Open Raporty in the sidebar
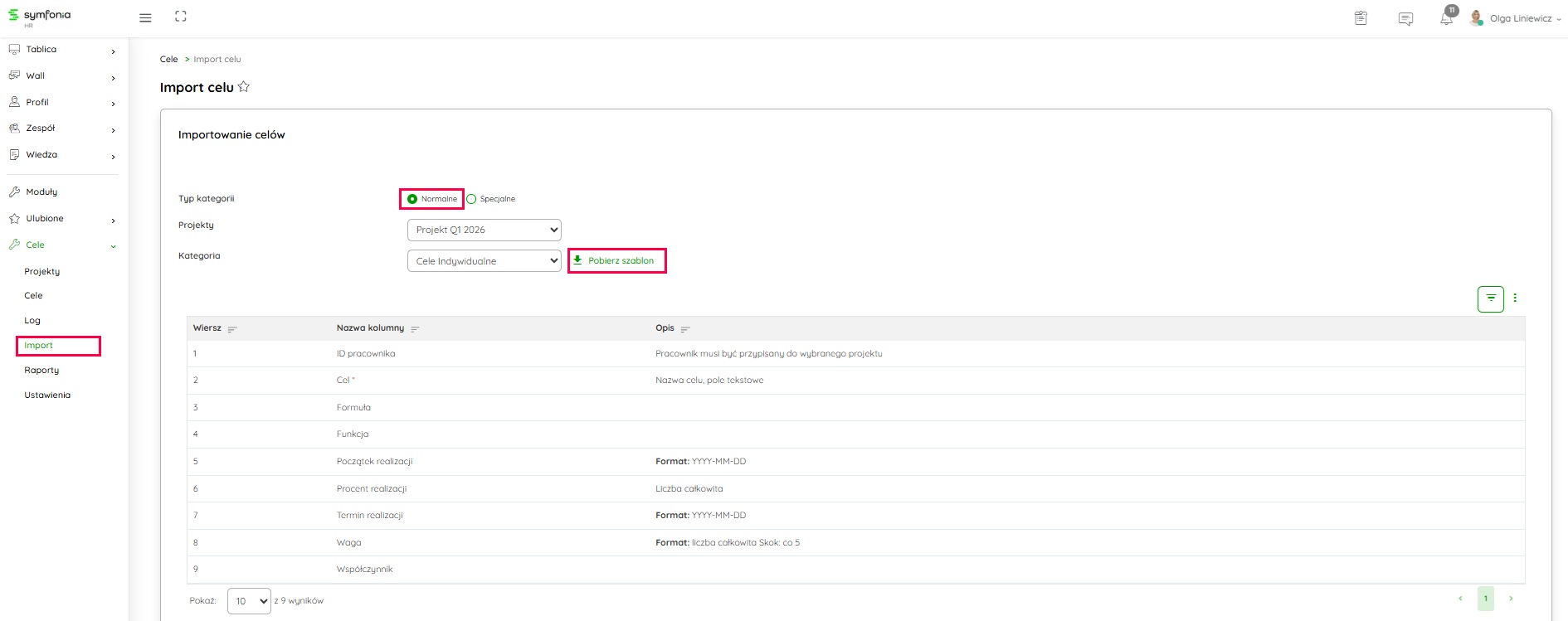 41,371
